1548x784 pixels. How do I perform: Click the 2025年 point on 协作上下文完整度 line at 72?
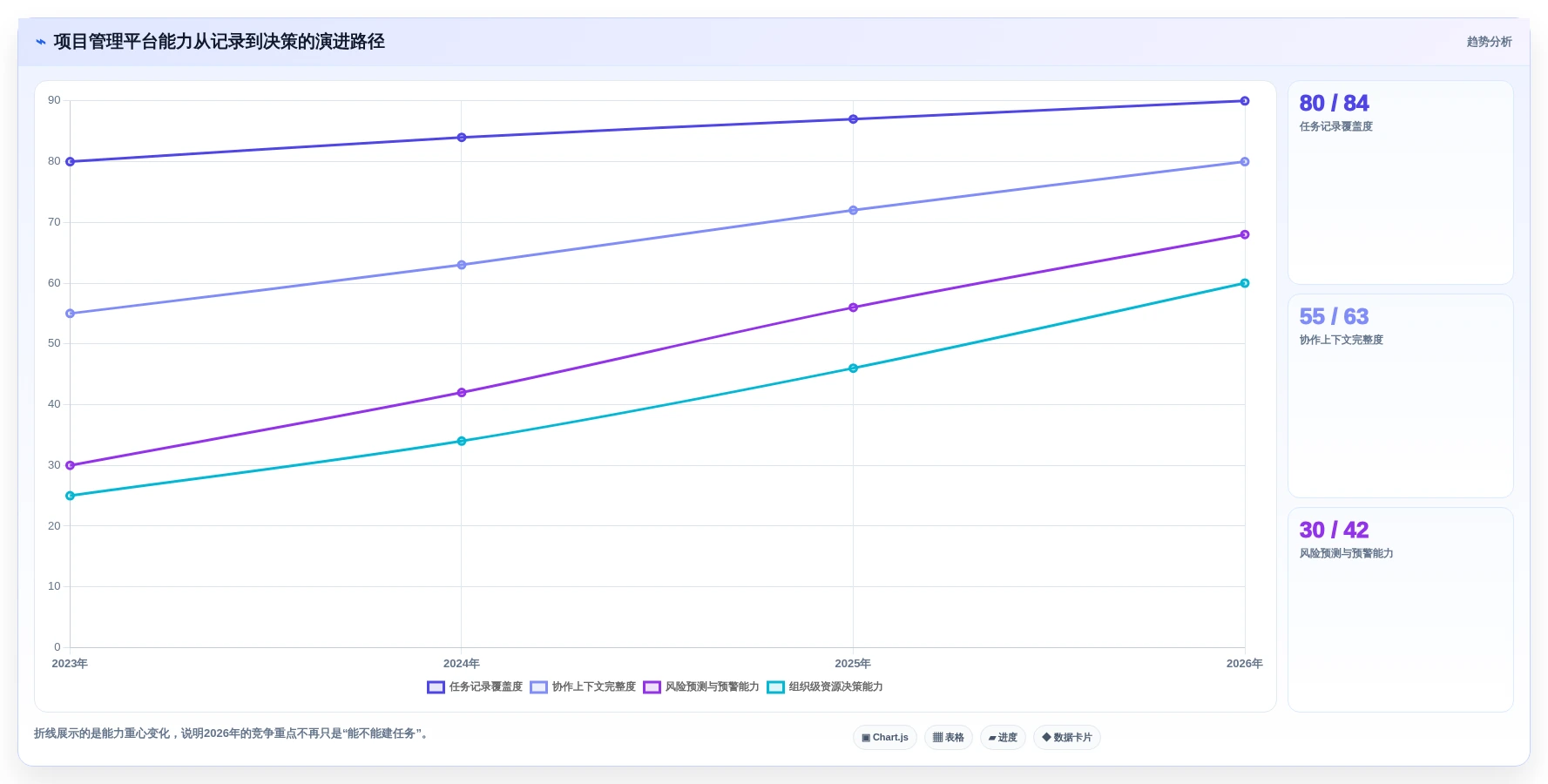(853, 210)
